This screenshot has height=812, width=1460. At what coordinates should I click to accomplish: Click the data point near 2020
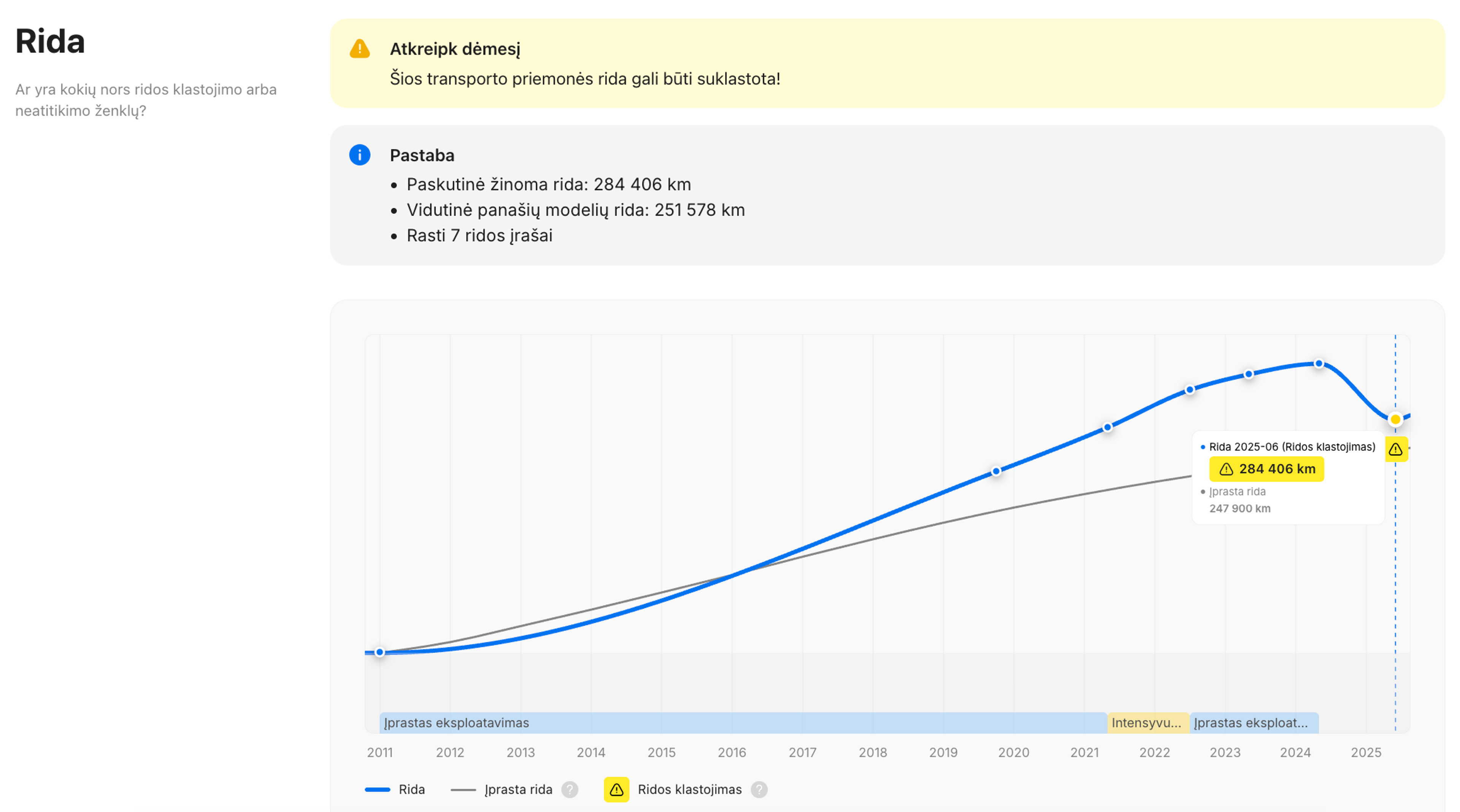(x=996, y=471)
